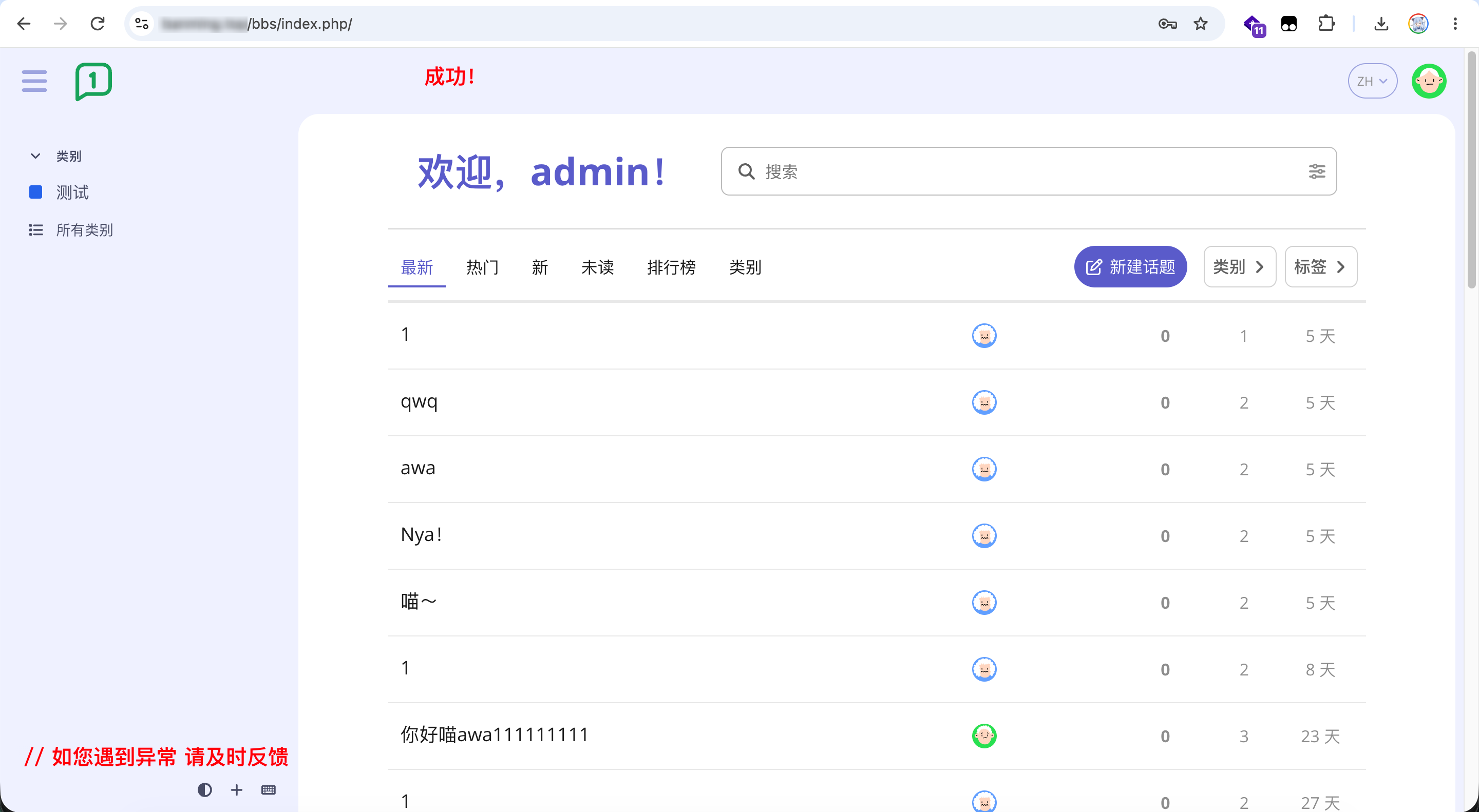Click the blue 测试 category color square
Screen dimensions: 1479x812
pyautogui.click(x=35, y=192)
